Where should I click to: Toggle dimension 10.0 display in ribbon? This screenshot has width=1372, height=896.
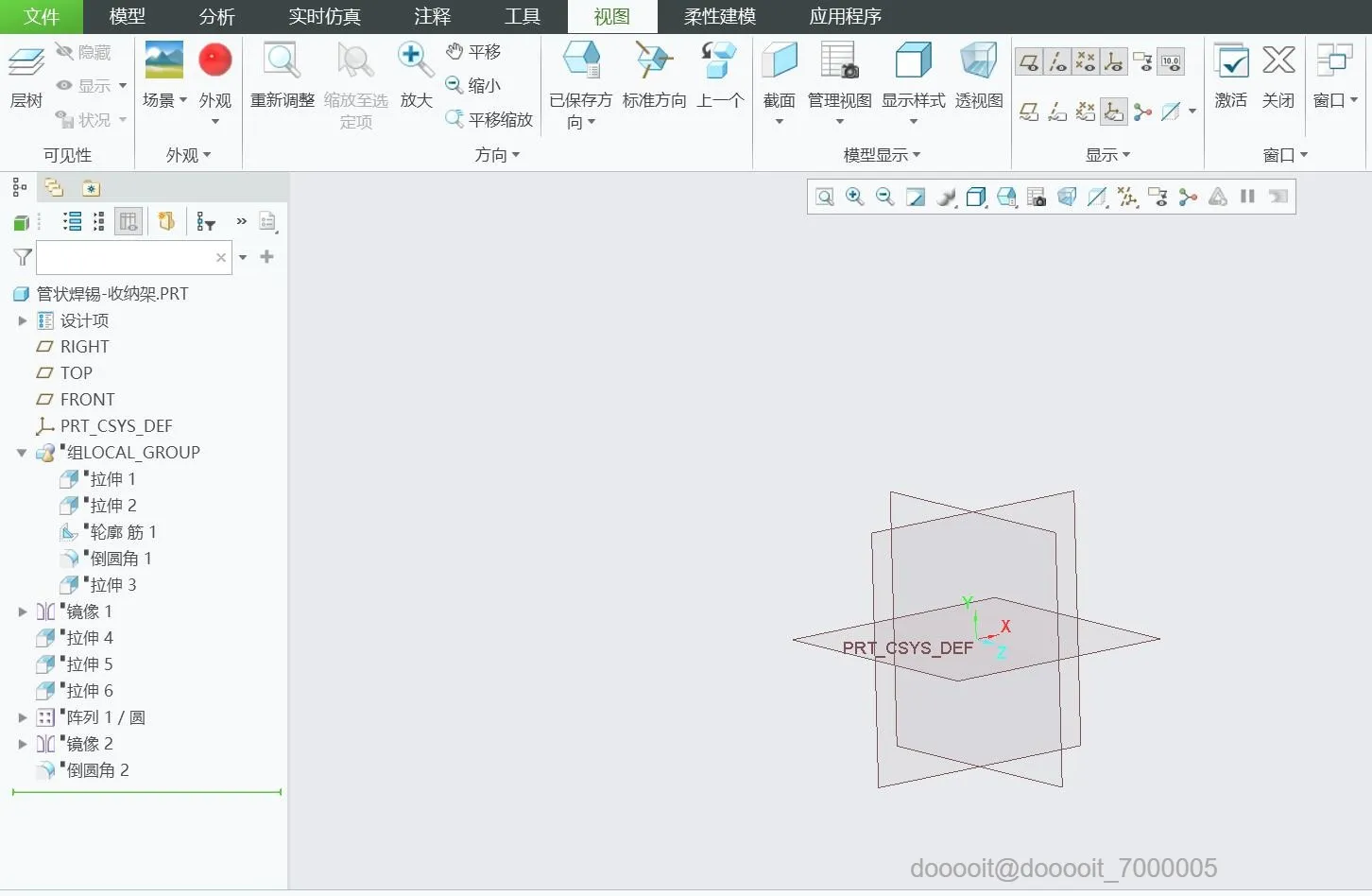[x=1171, y=62]
